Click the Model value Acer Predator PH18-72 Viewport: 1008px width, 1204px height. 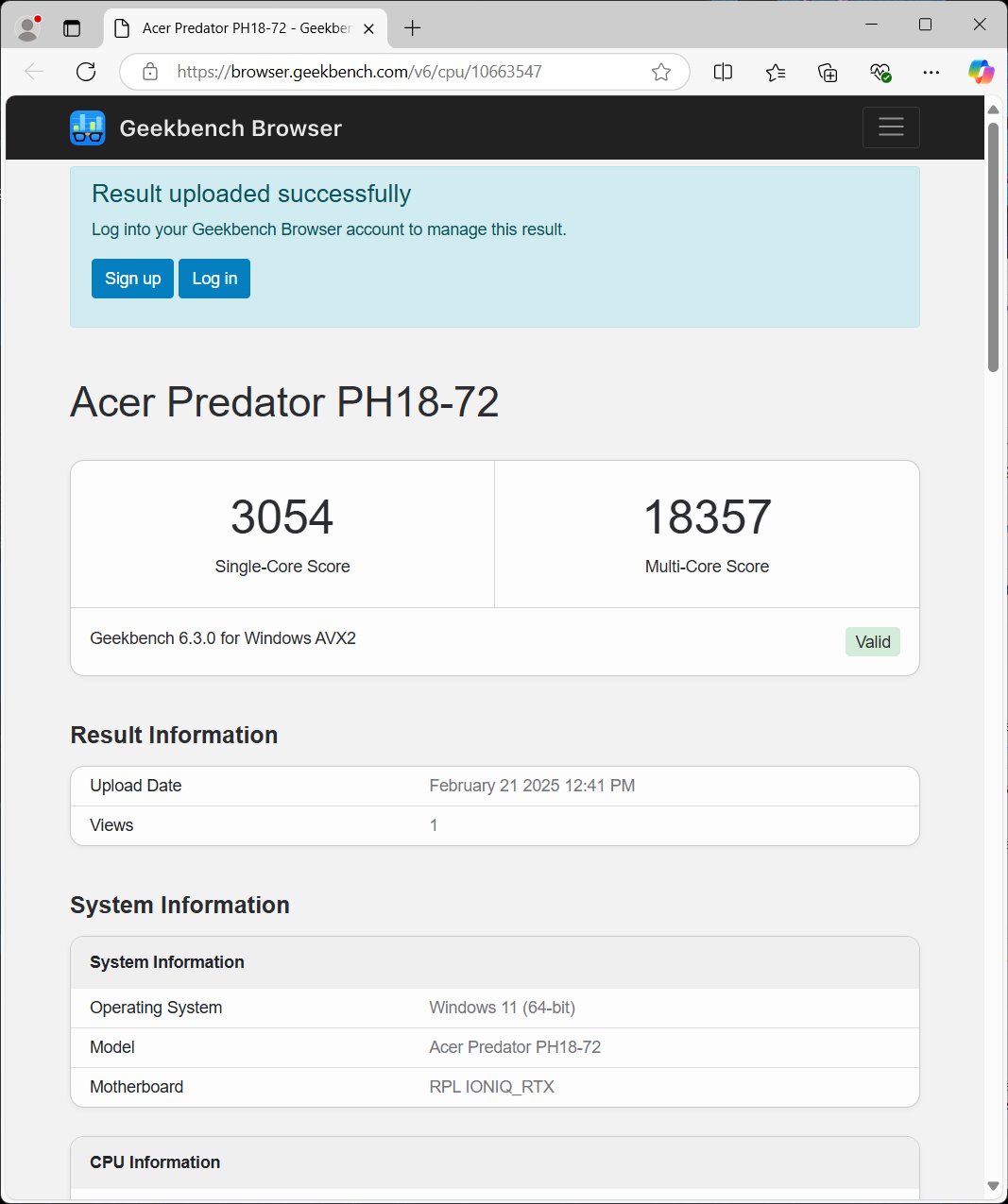(515, 1047)
